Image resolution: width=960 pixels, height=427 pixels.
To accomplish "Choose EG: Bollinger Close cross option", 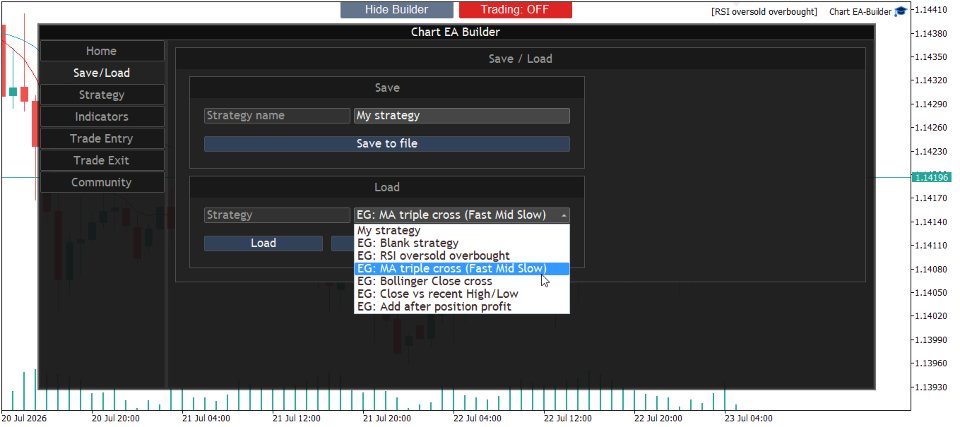I will (462, 281).
